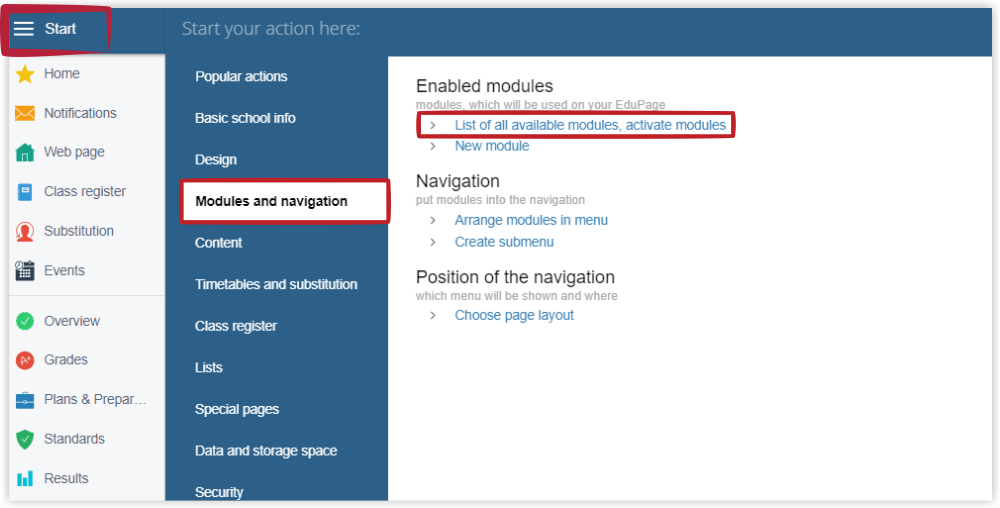The width and height of the screenshot is (1000, 508).
Task: Click the Web page house icon
Action: coord(25,152)
